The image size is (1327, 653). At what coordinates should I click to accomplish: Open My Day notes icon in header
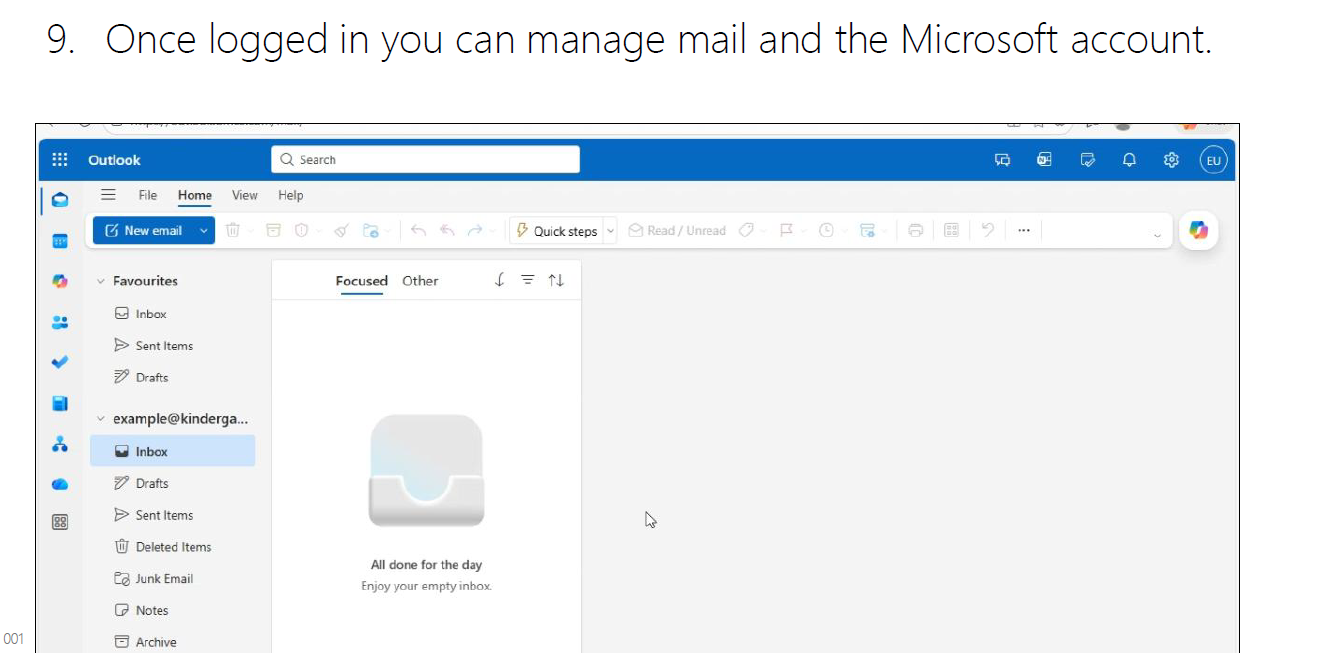coord(1088,160)
